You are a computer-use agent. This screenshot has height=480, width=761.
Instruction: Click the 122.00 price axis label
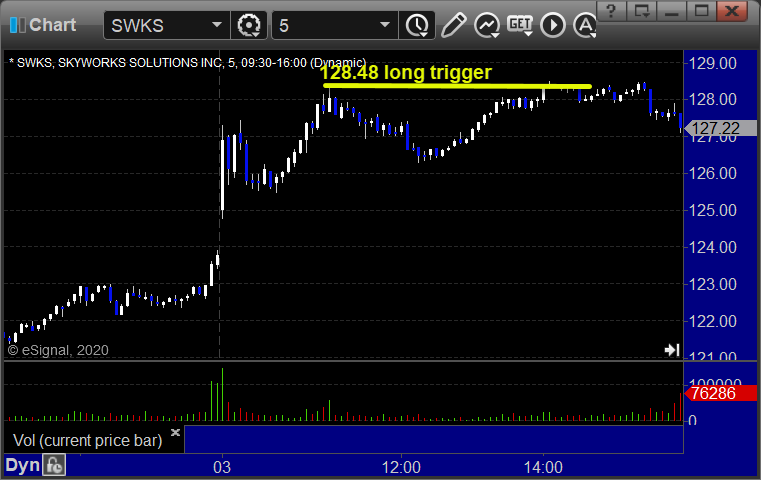[712, 321]
